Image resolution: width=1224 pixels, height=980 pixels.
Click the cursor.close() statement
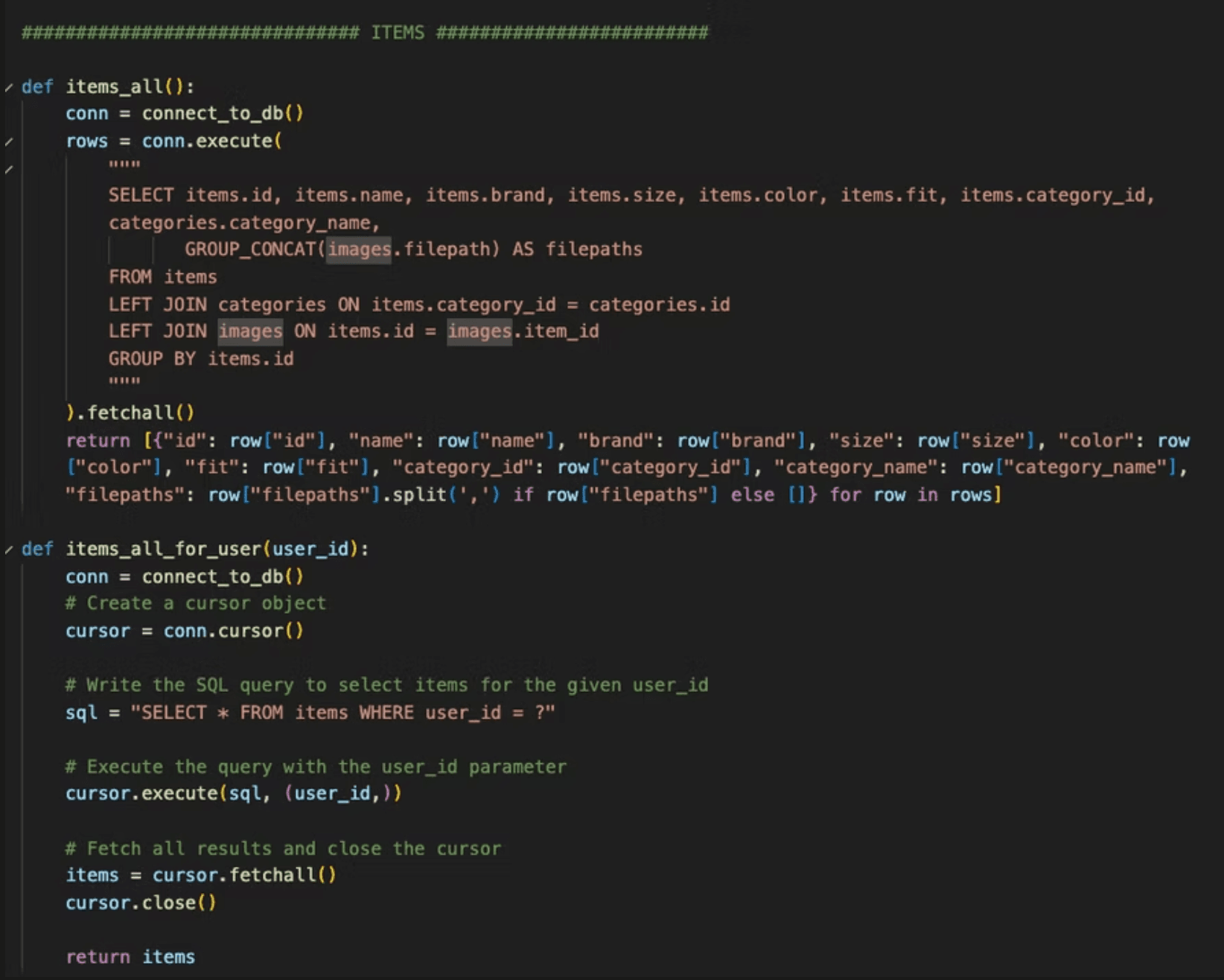pyautogui.click(x=140, y=903)
